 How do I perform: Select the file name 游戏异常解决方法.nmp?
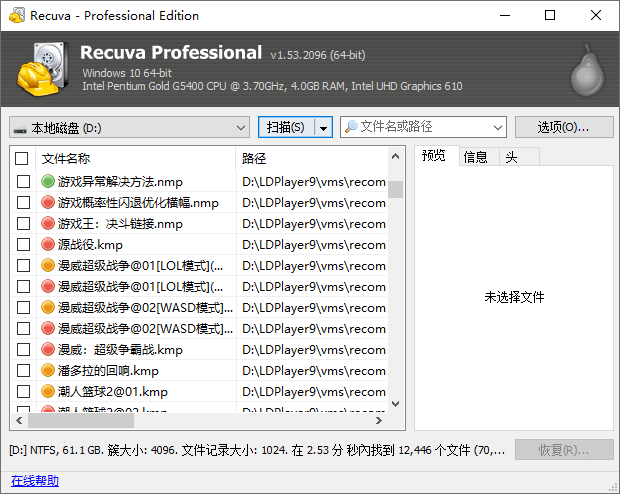pos(120,182)
